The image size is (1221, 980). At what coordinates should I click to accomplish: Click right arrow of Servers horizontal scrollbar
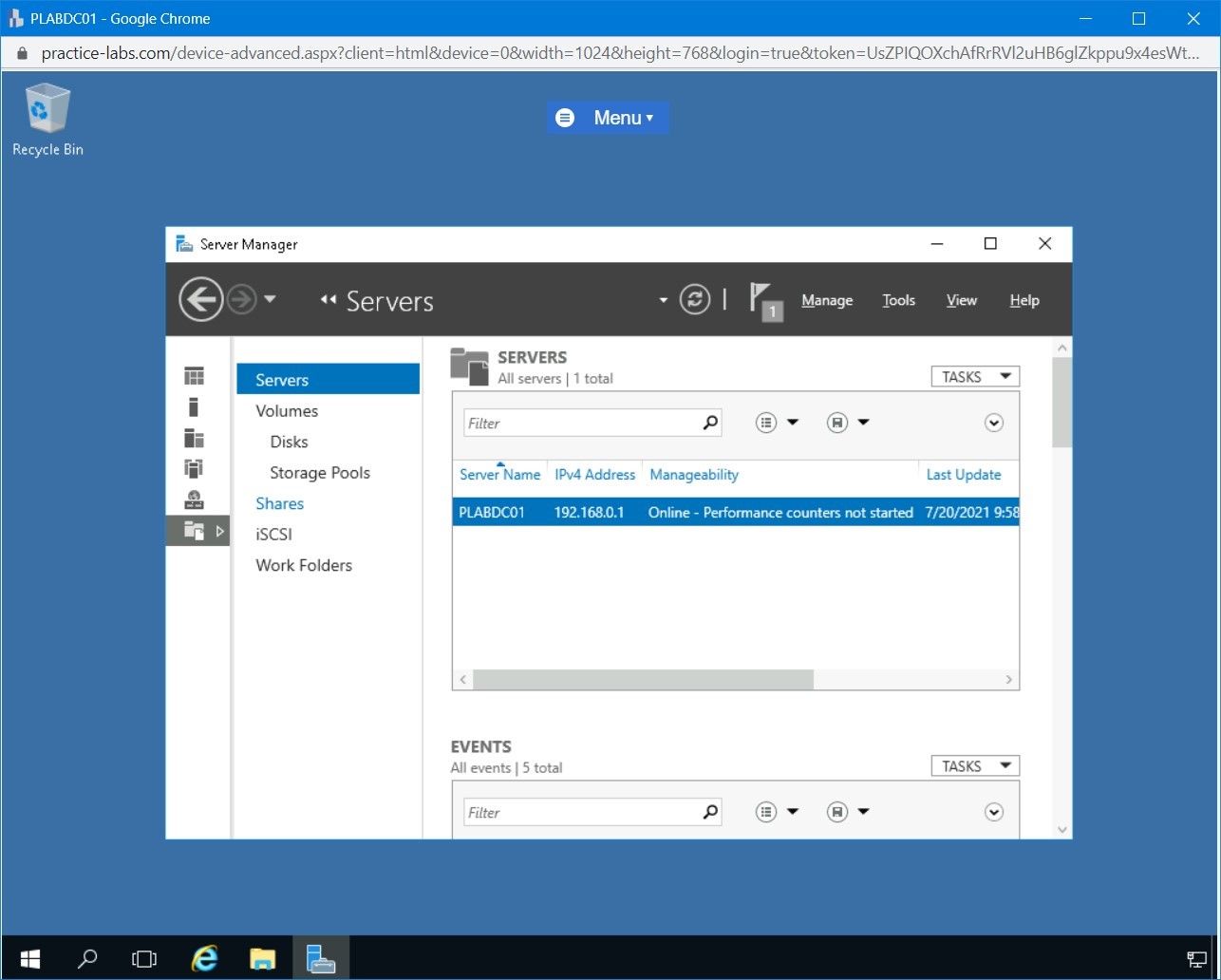point(1008,679)
